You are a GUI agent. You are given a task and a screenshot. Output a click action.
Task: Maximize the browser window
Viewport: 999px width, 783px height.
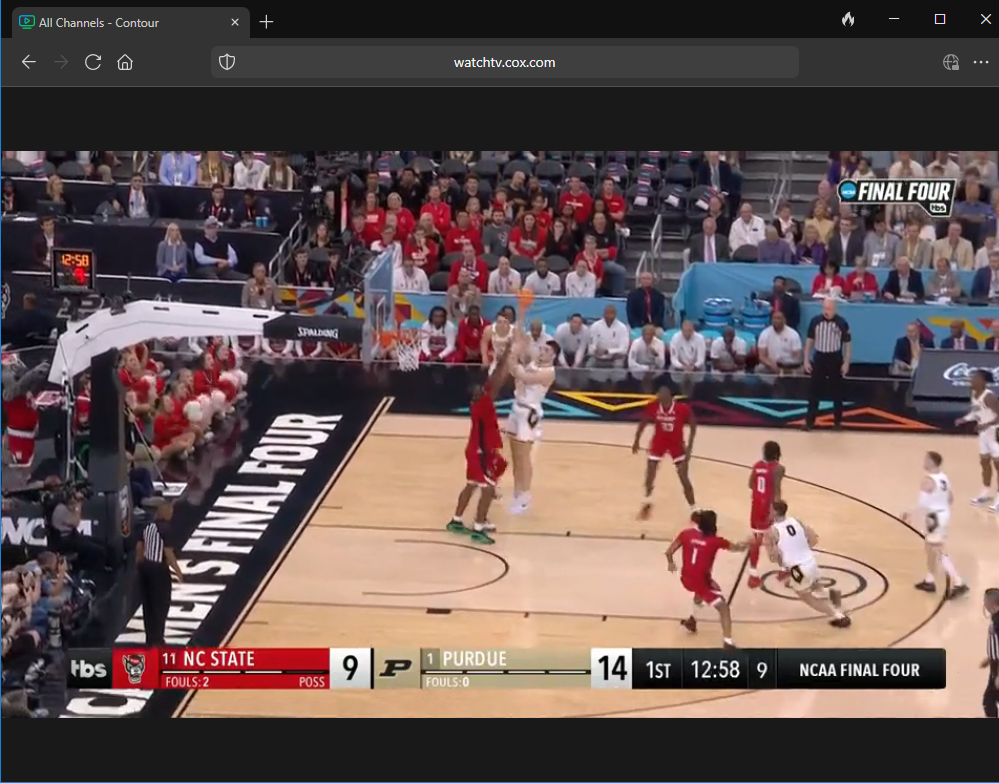(x=940, y=19)
